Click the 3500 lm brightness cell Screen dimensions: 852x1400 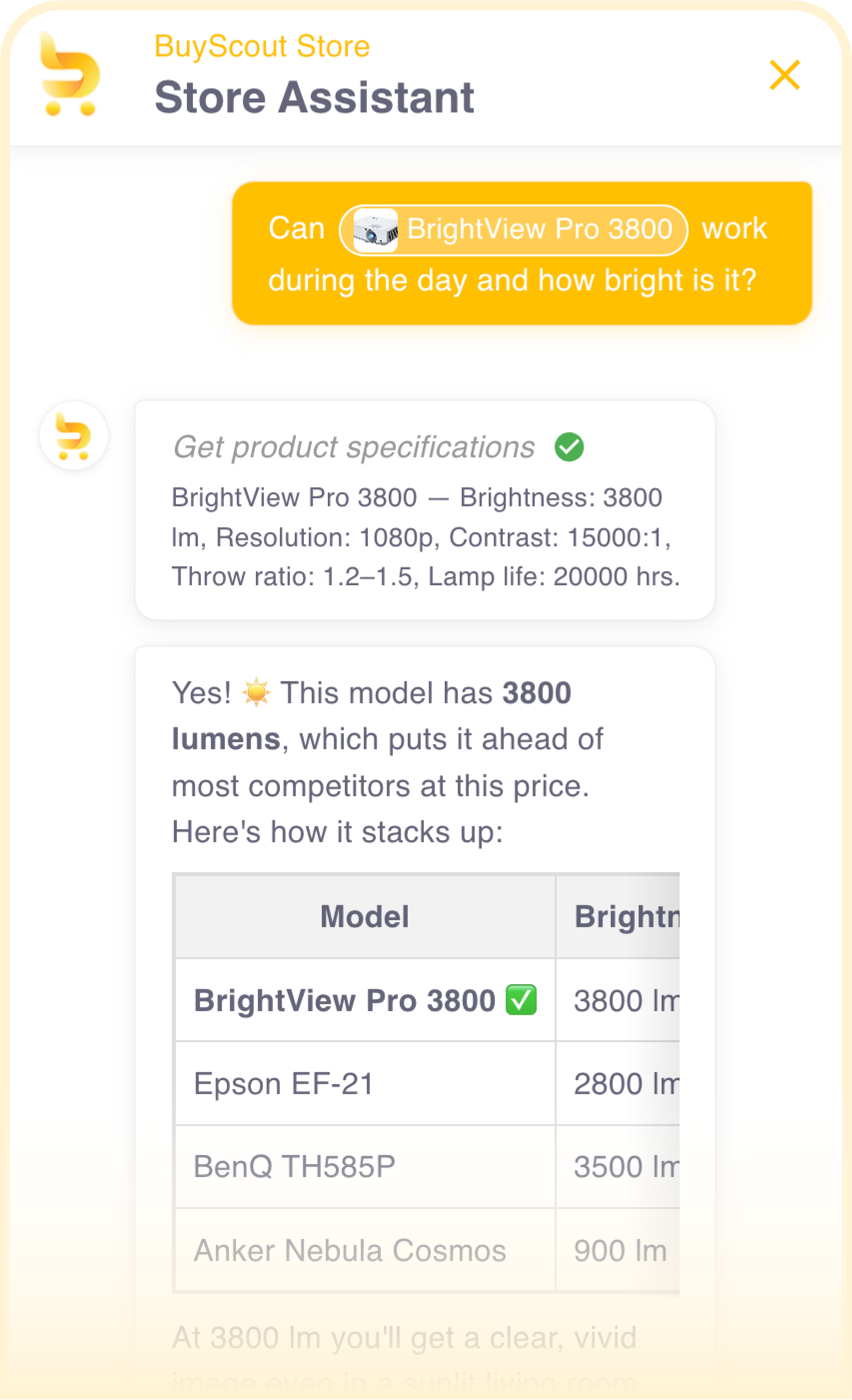pos(618,1166)
